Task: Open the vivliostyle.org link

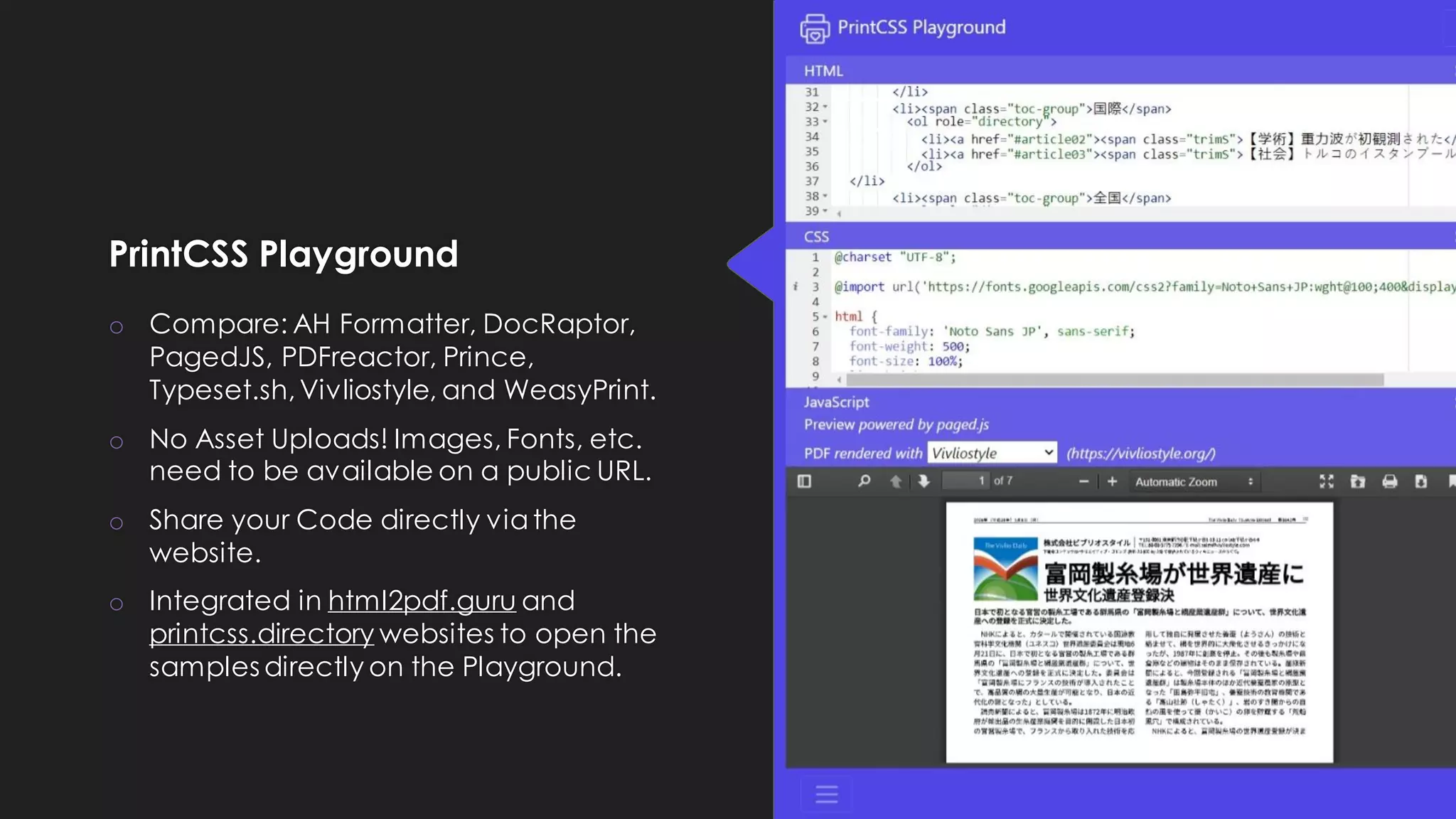Action: tap(1140, 454)
